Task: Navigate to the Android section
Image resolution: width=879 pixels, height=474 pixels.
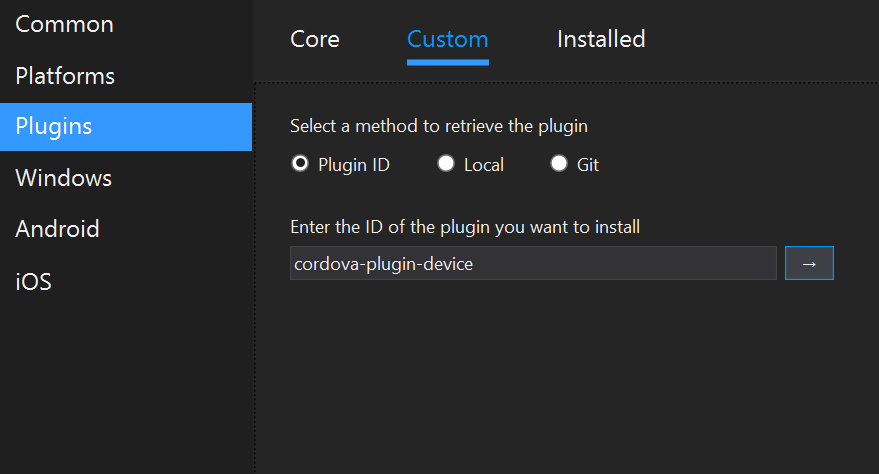Action: 57,229
